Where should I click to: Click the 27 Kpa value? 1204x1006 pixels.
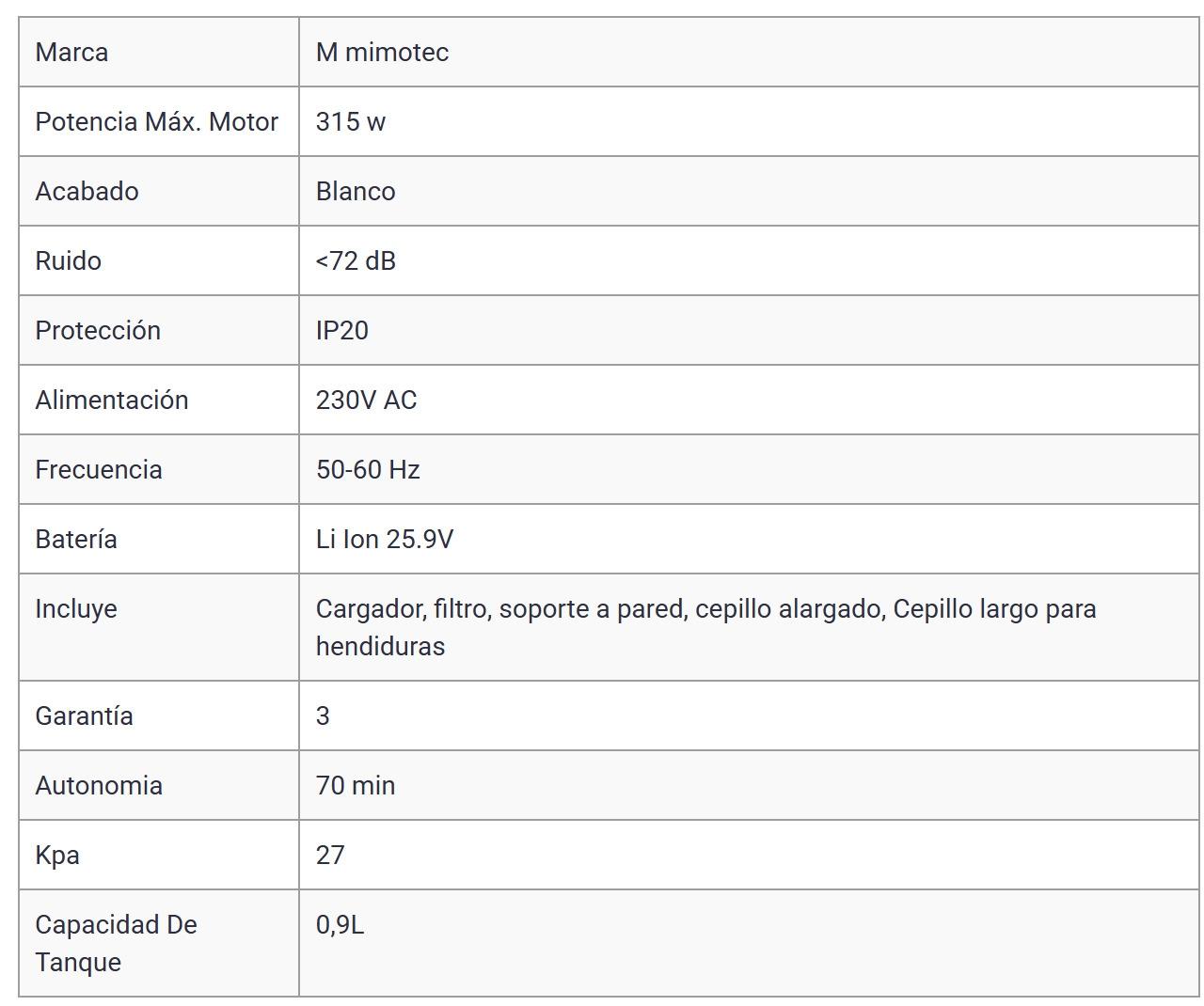tap(330, 855)
